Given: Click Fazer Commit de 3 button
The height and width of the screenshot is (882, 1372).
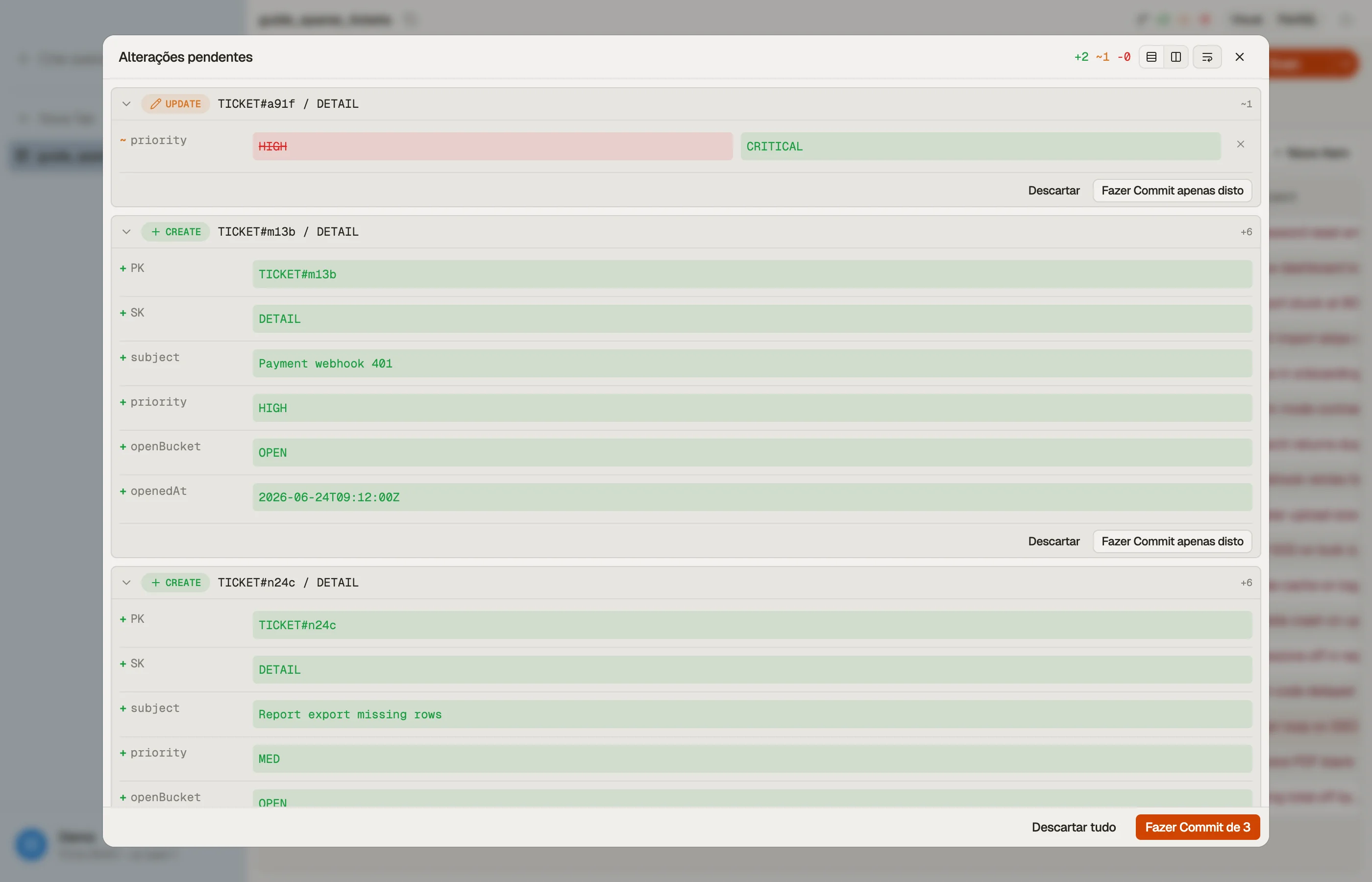Looking at the screenshot, I should 1198,827.
